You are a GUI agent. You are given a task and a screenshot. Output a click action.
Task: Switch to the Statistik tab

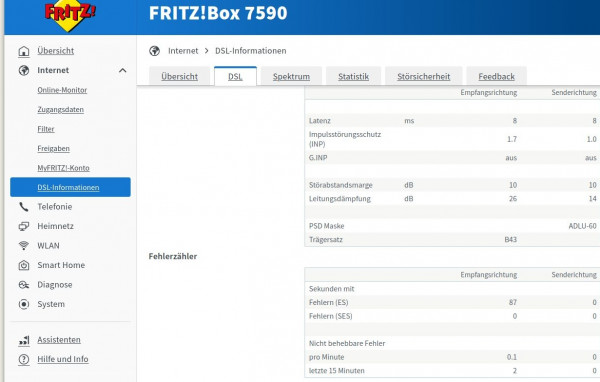[353, 77]
